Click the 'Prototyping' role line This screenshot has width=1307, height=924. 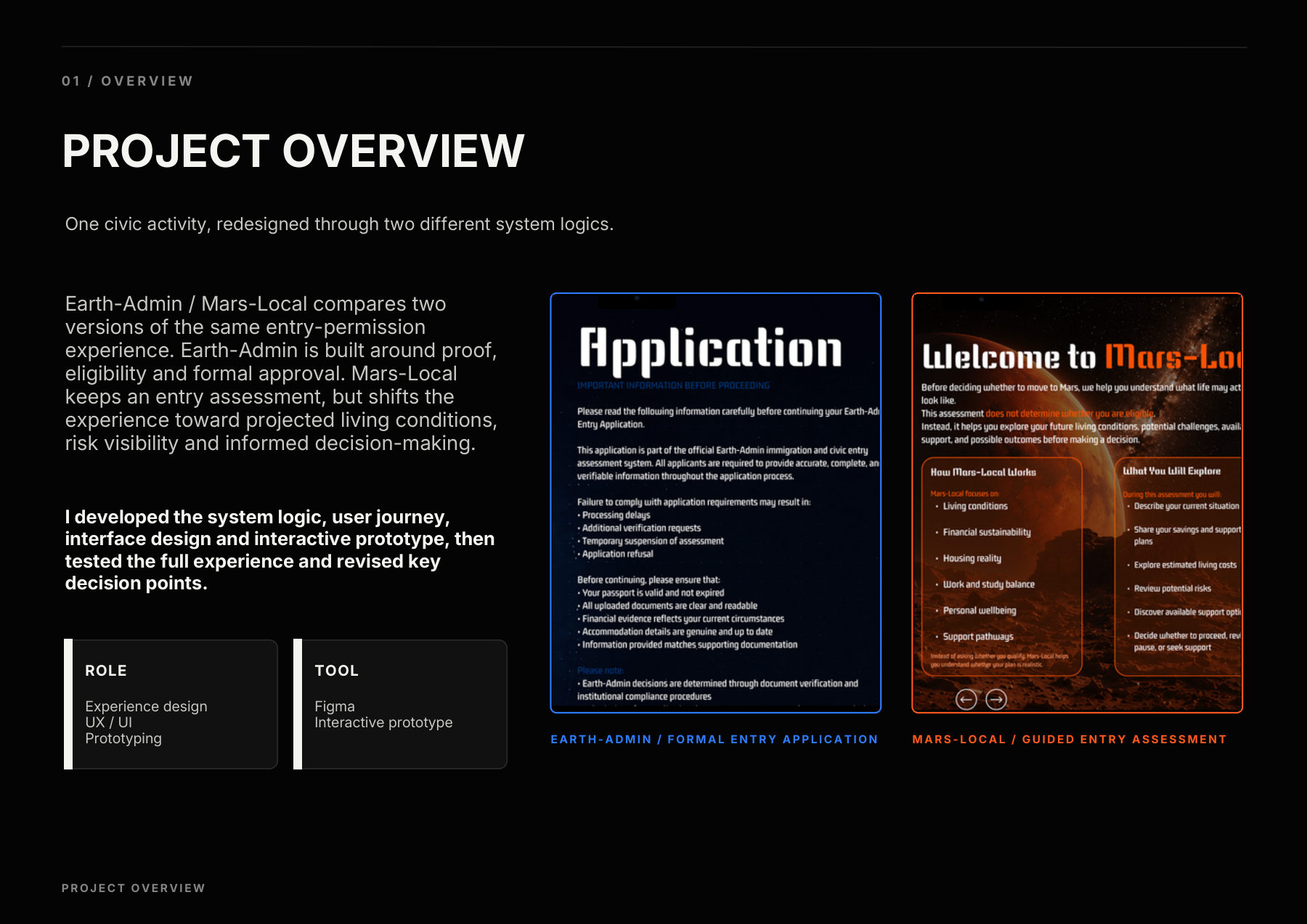point(123,738)
